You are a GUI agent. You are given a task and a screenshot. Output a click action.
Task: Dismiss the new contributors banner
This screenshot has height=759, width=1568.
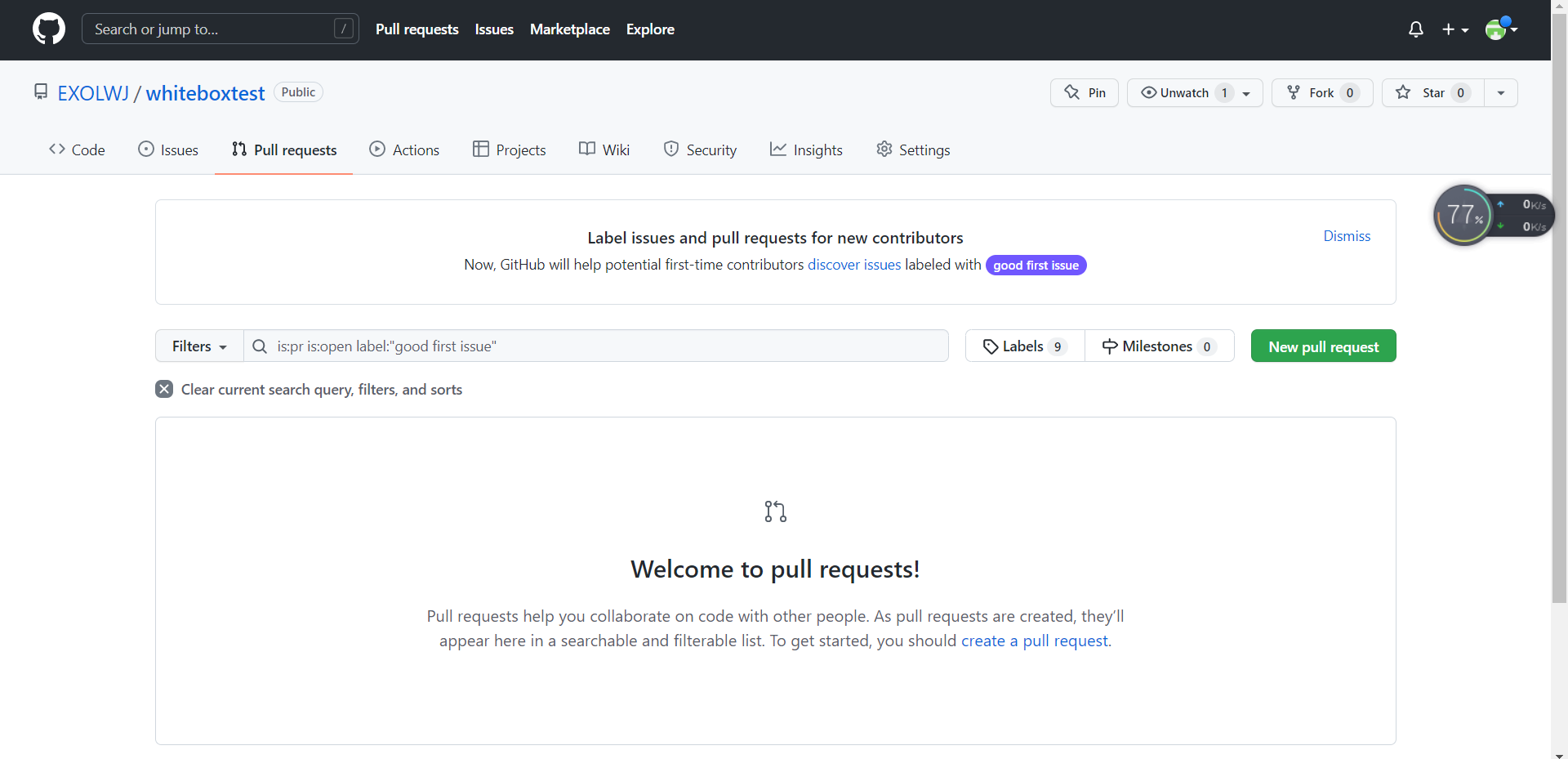1347,236
